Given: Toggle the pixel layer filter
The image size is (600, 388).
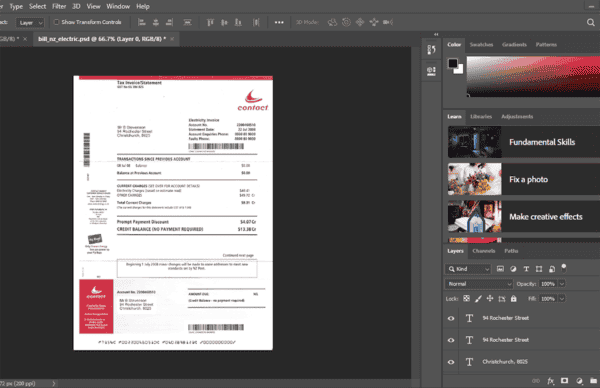Looking at the screenshot, I should [500, 269].
